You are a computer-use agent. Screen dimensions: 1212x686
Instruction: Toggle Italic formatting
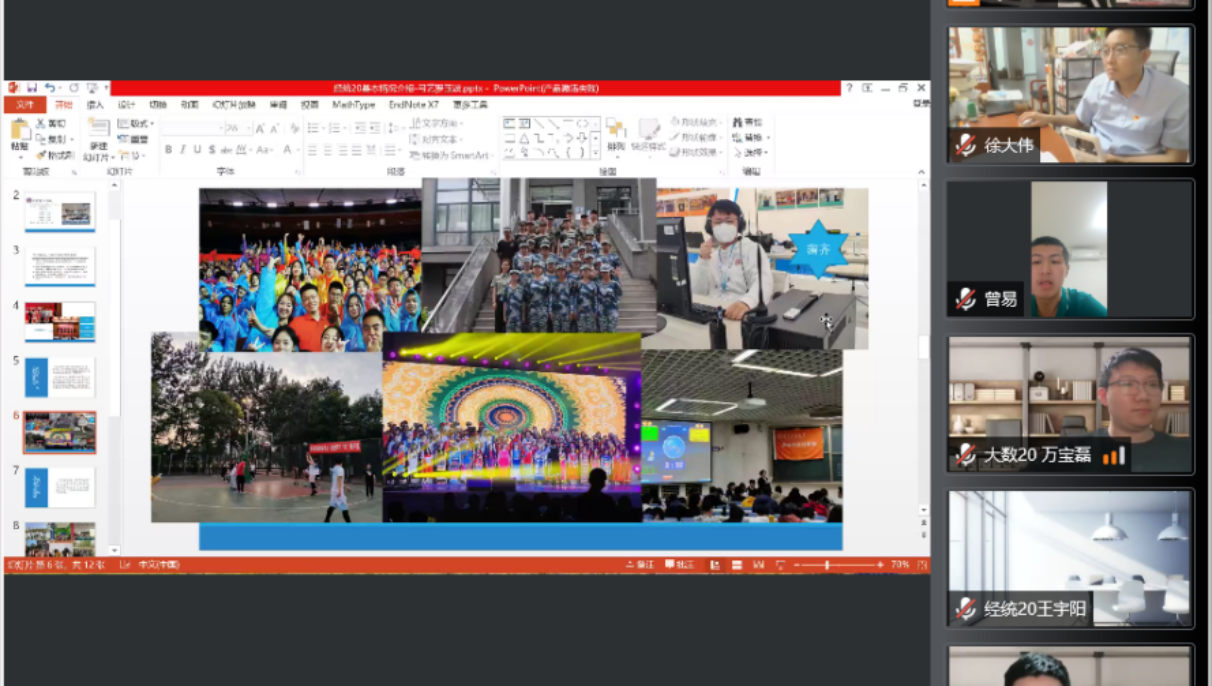coord(182,150)
